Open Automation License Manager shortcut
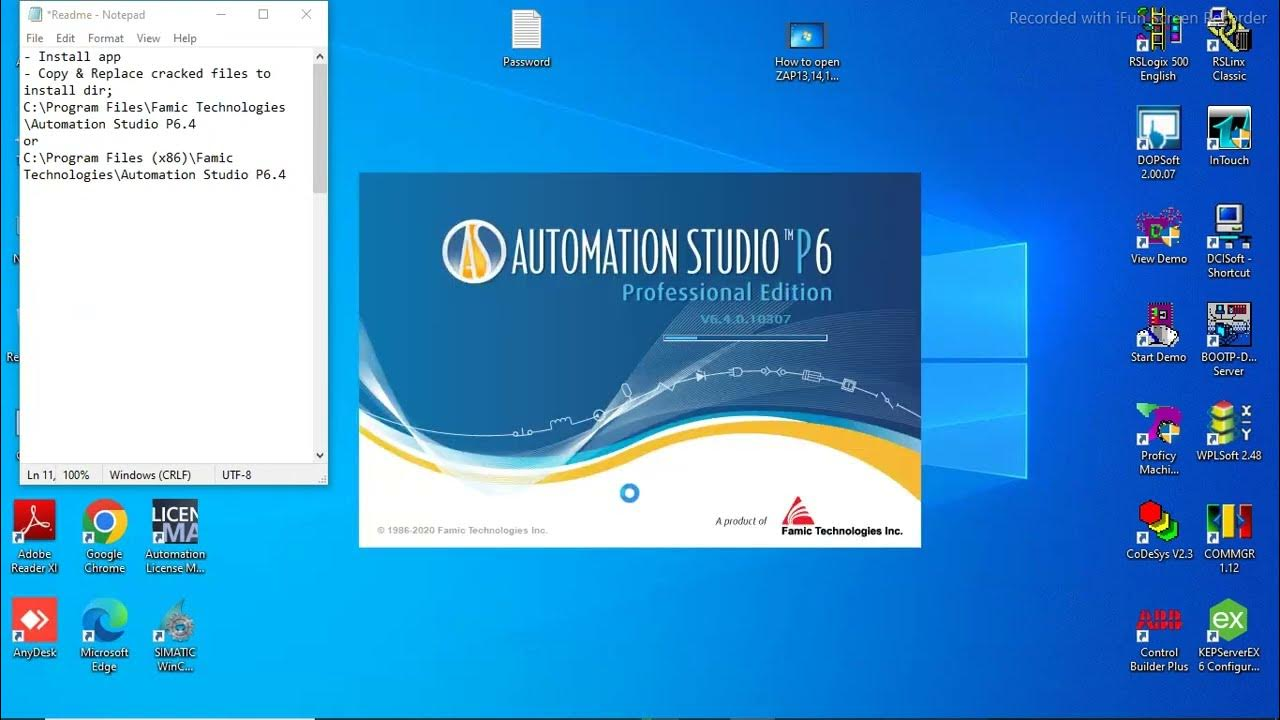Viewport: 1280px width, 720px height. tap(175, 537)
